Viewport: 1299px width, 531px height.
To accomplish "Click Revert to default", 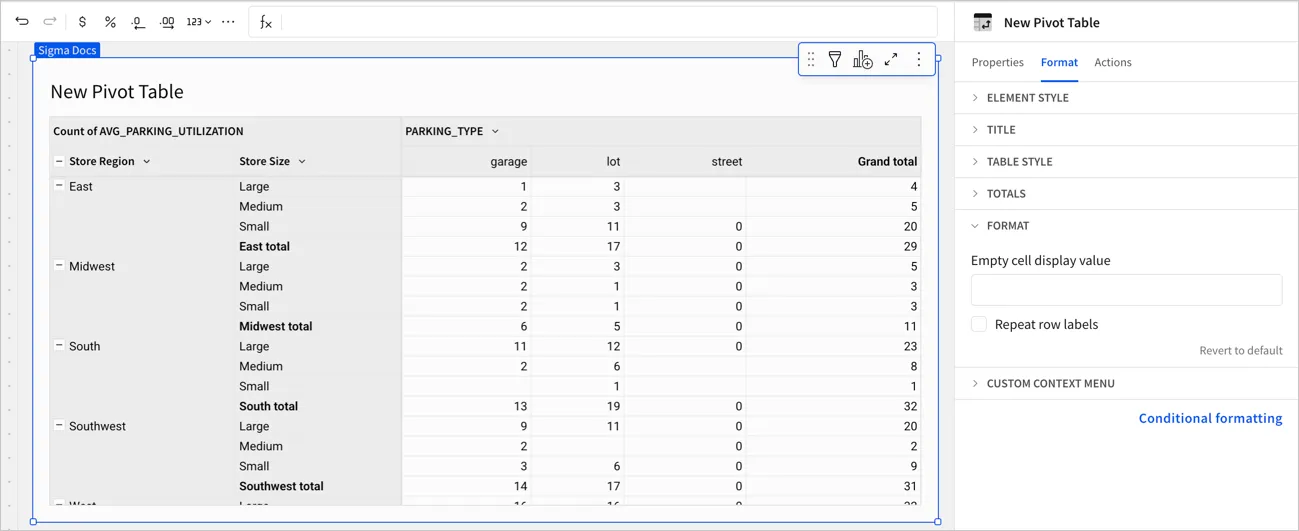I will tap(1241, 351).
